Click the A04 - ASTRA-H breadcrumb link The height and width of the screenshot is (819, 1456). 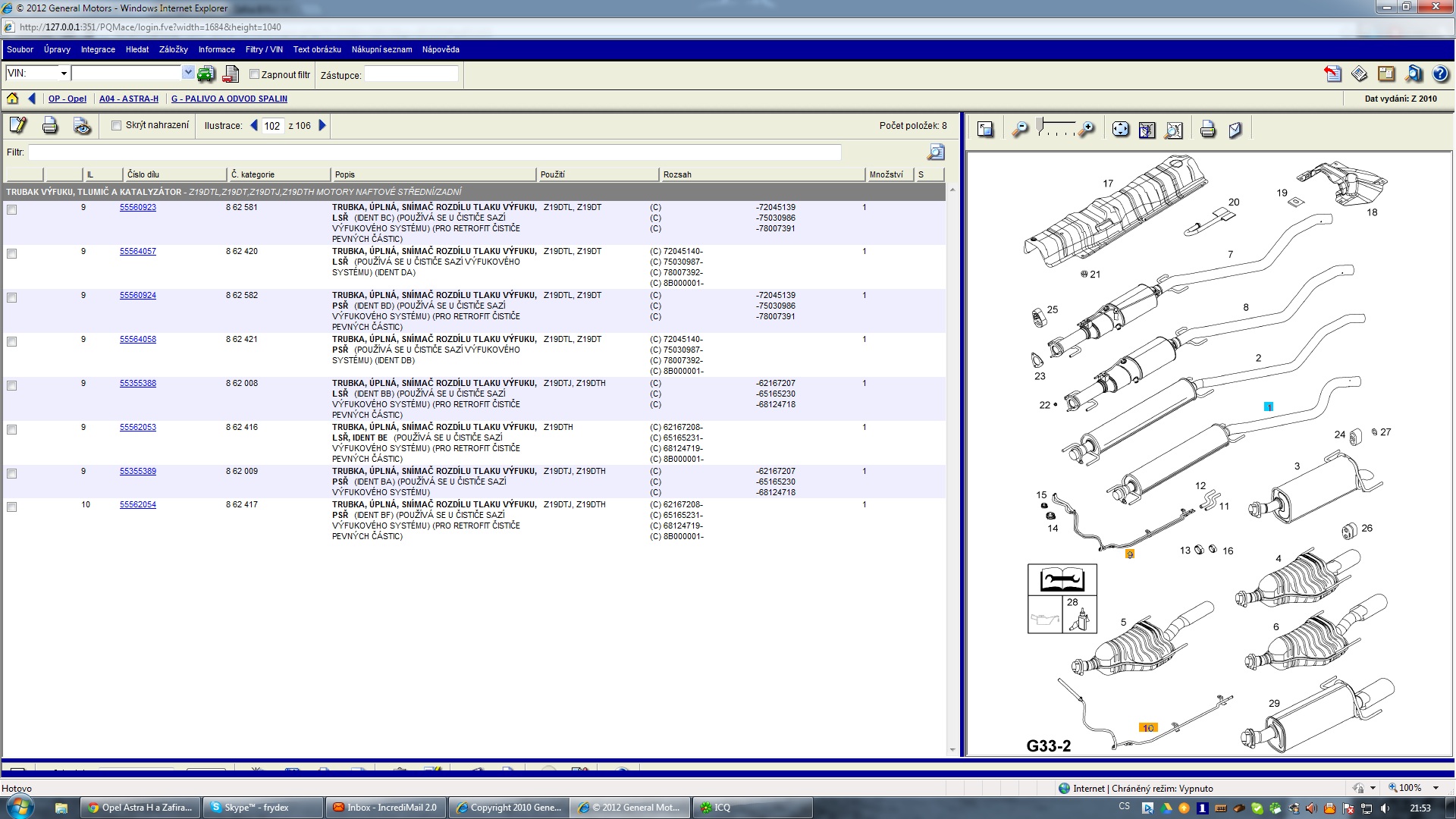coord(129,99)
